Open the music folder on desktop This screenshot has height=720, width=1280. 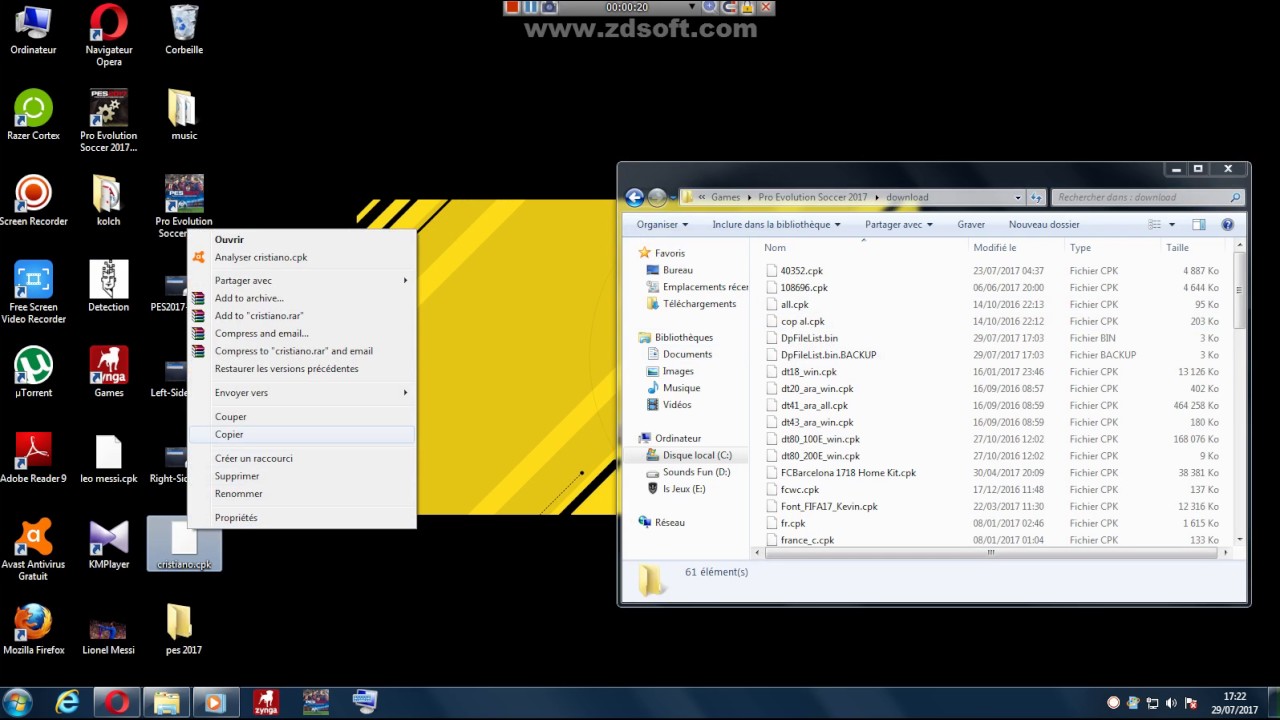coord(184,115)
